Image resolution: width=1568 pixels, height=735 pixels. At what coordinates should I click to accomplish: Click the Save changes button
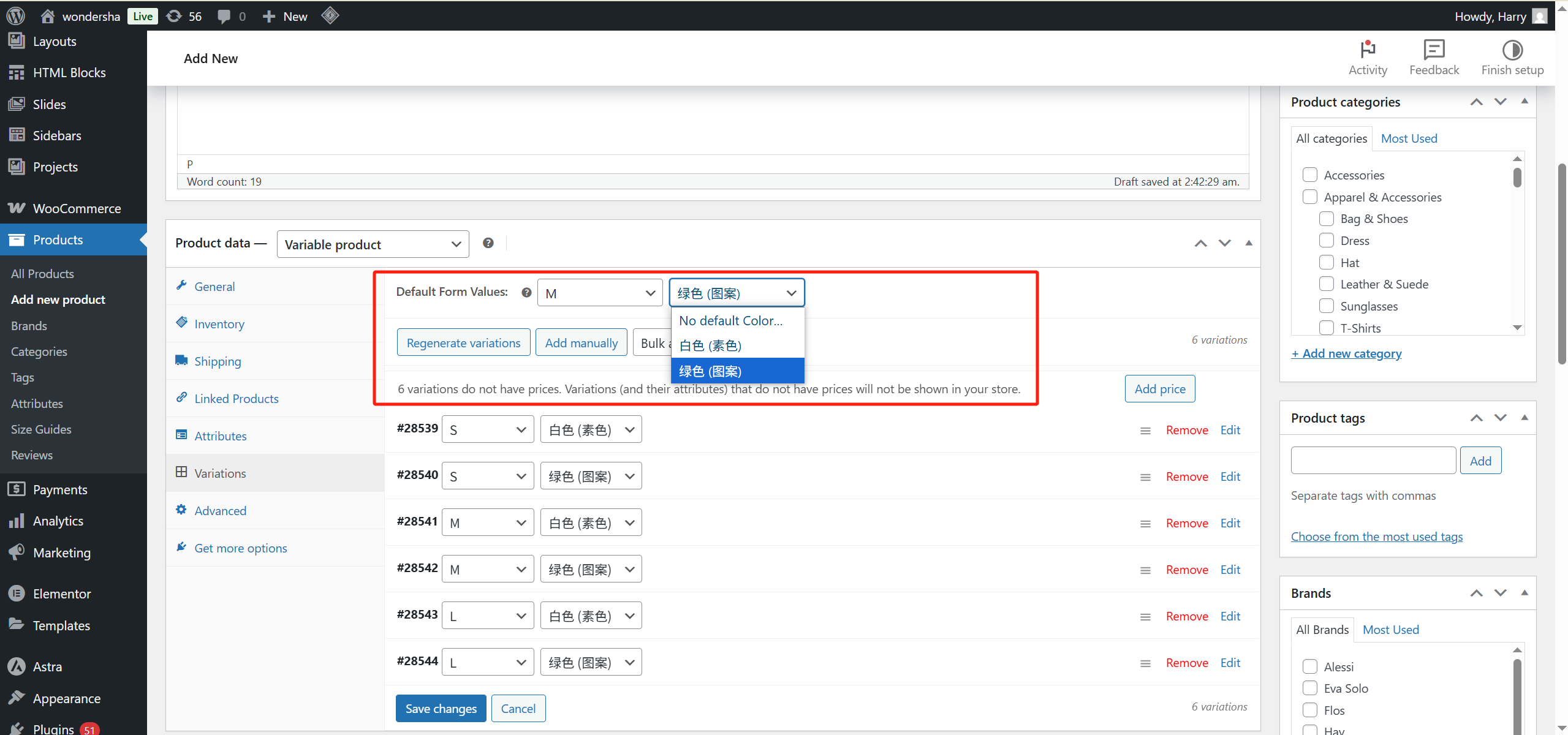coord(441,709)
